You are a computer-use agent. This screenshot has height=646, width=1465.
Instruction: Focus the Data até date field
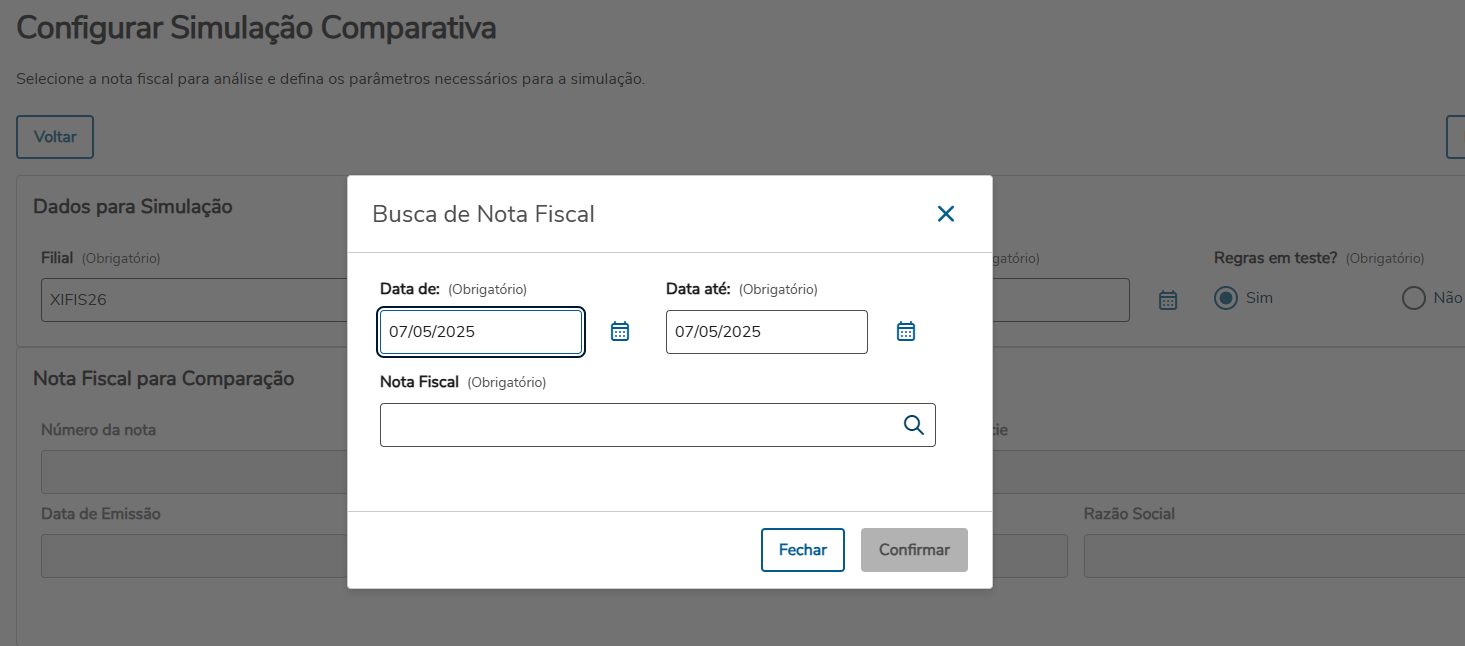click(x=766, y=332)
